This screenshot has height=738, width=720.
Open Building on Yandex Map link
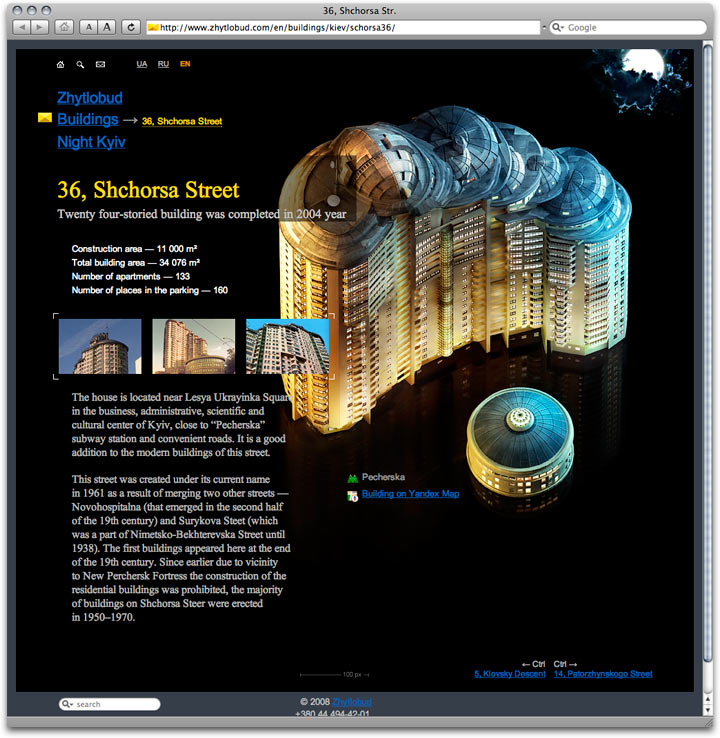click(410, 494)
